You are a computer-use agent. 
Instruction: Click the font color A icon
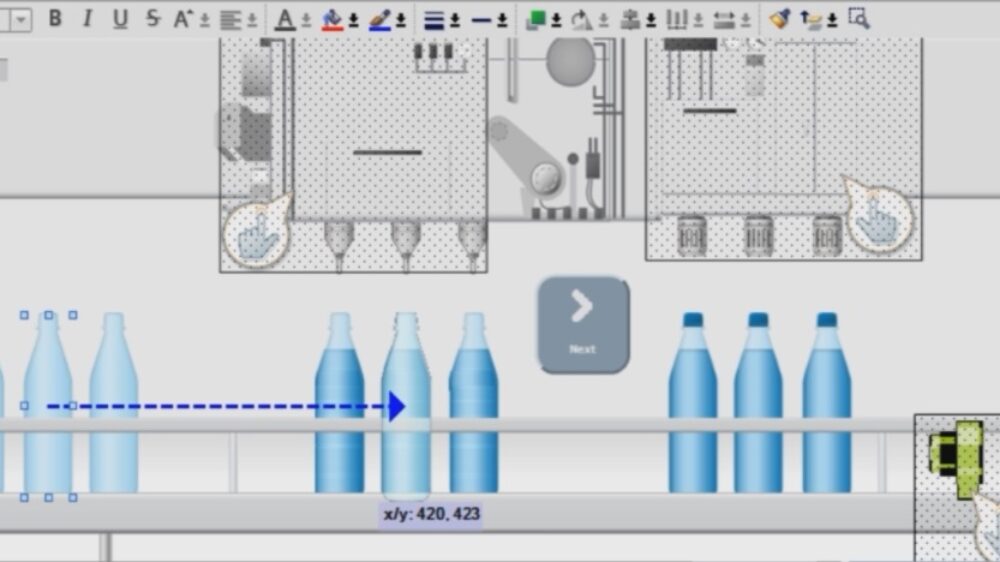[284, 20]
